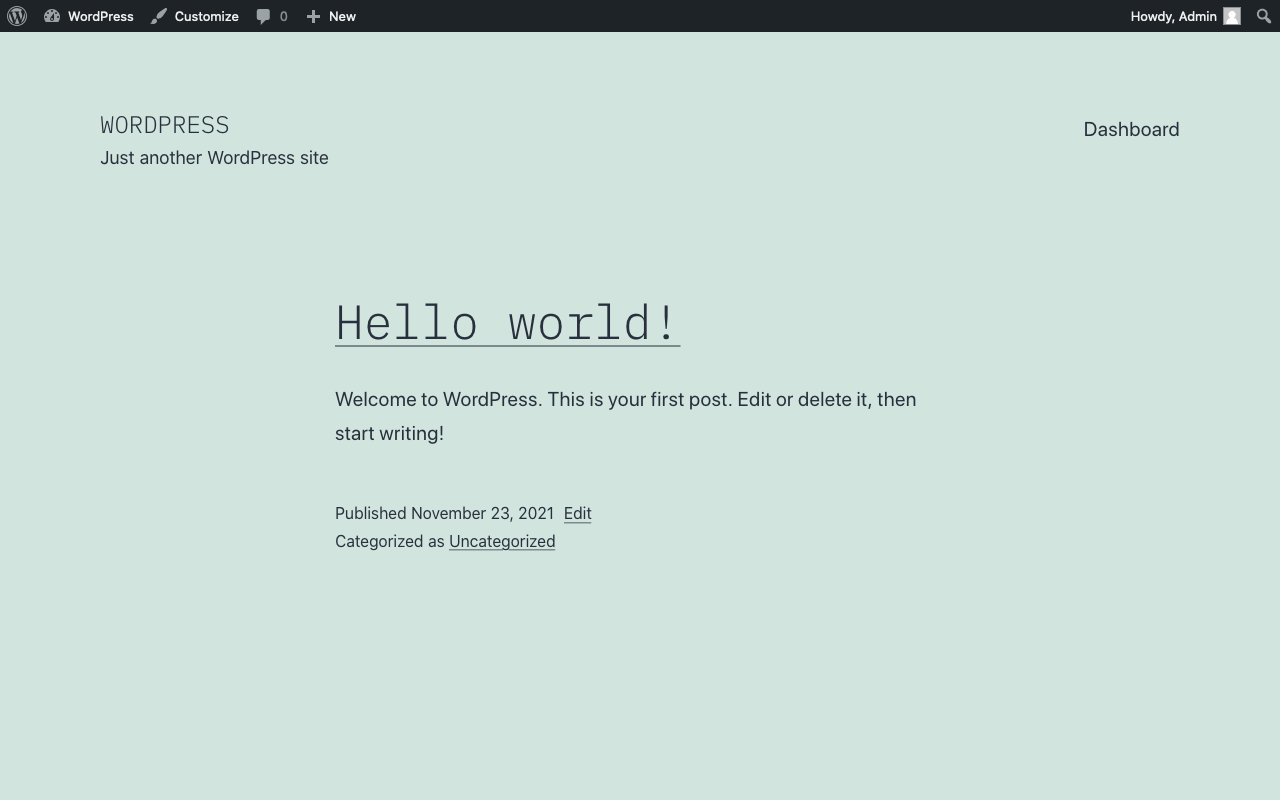Open the WordPress site name menu

tap(88, 16)
